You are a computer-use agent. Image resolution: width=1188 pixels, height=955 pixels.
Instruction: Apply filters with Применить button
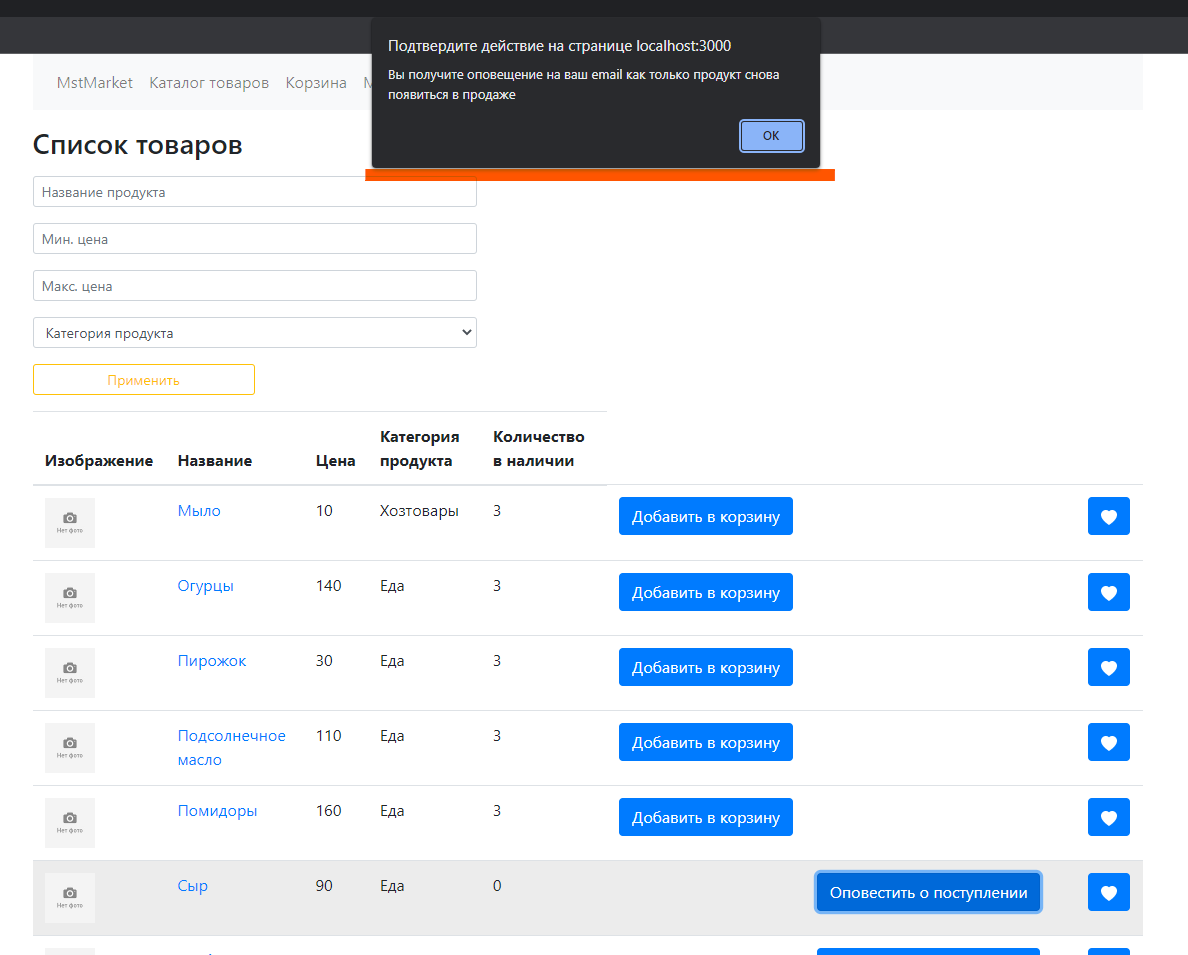[144, 380]
